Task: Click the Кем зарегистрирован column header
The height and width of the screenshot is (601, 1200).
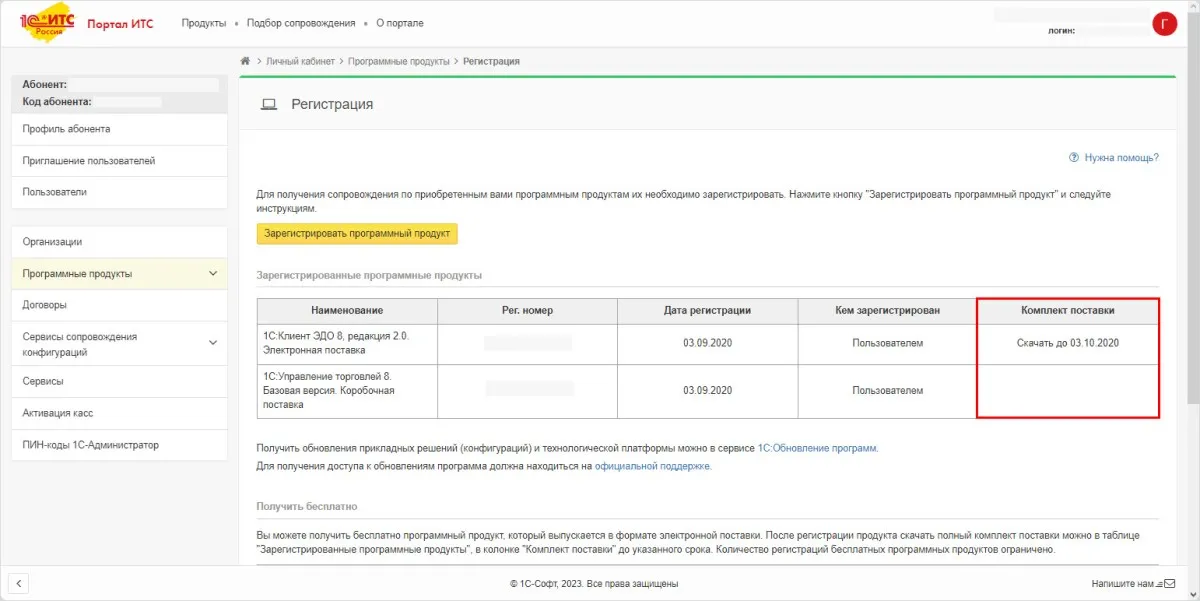Action: (x=887, y=311)
